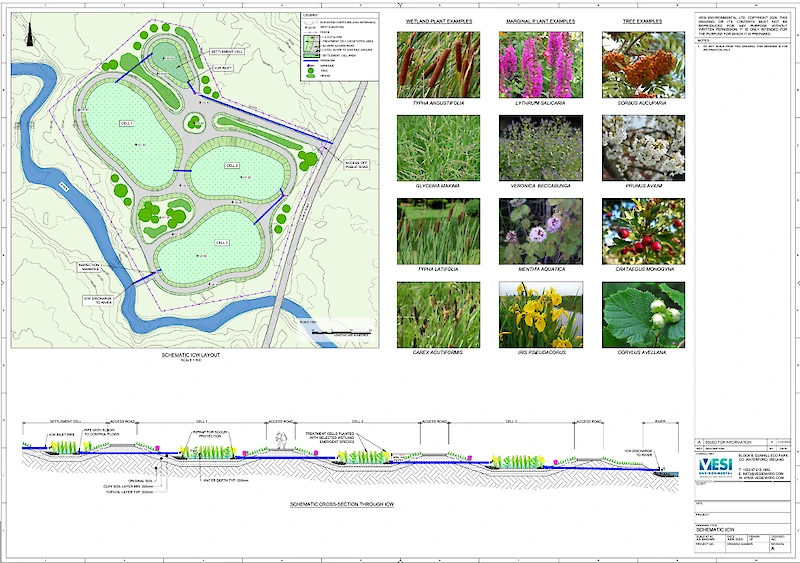The height and width of the screenshot is (563, 800).
Task: Click the Settlement Cell callout on the plan
Action: [x=227, y=52]
